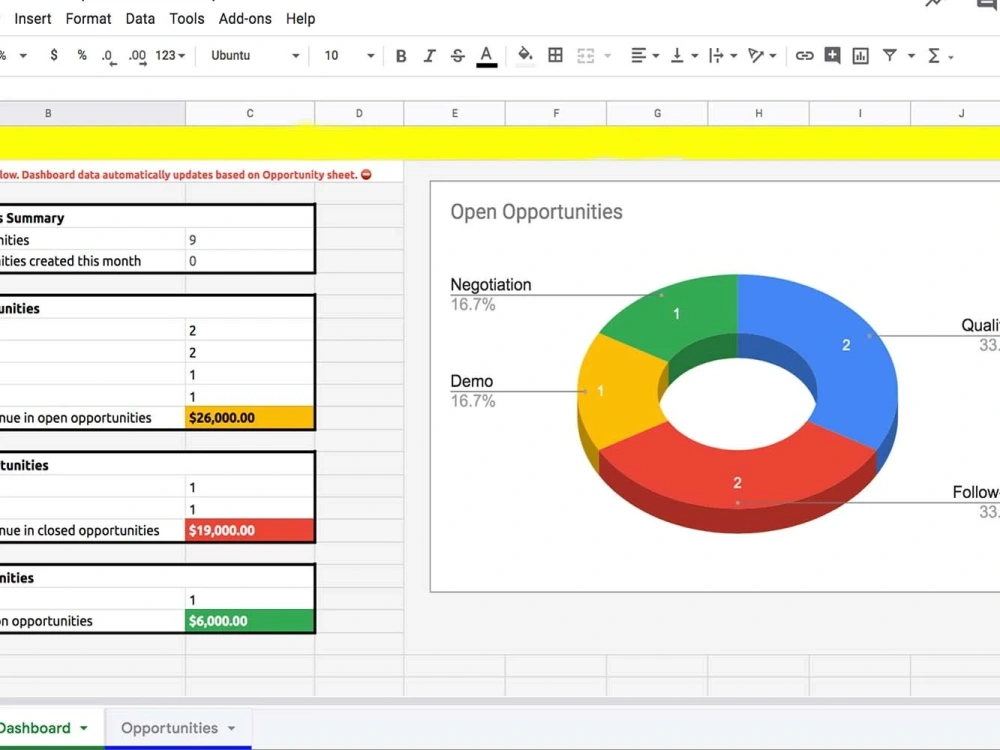Open the fill color tool
1000x750 pixels.
pos(525,55)
